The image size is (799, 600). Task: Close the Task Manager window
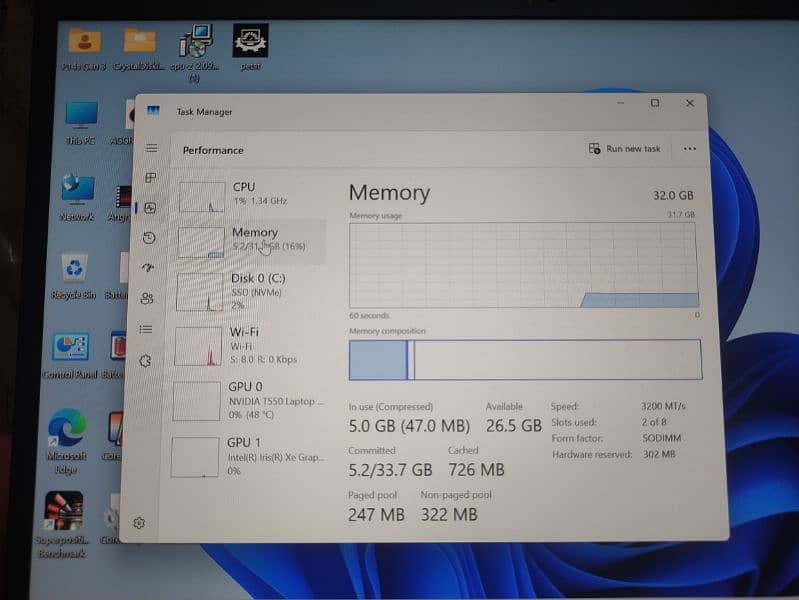689,103
